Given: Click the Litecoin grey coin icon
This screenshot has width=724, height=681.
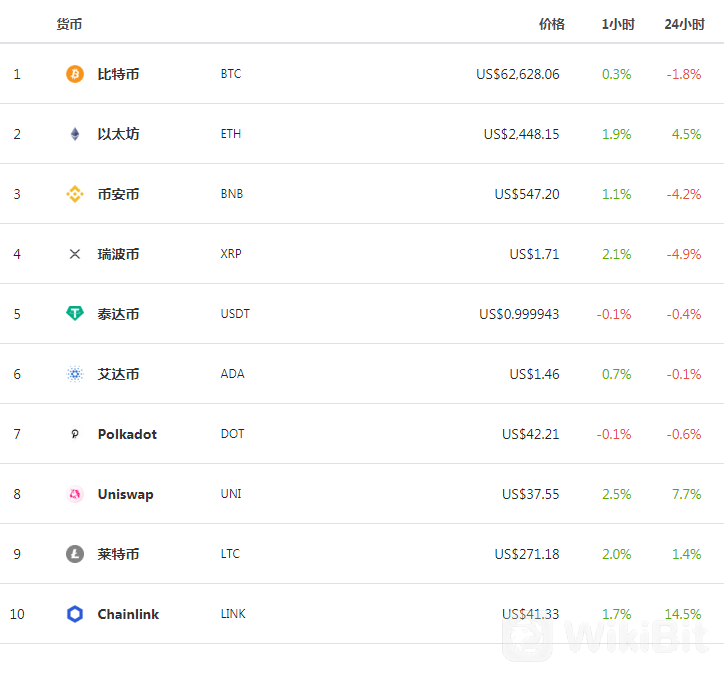Looking at the screenshot, I should tap(75, 554).
